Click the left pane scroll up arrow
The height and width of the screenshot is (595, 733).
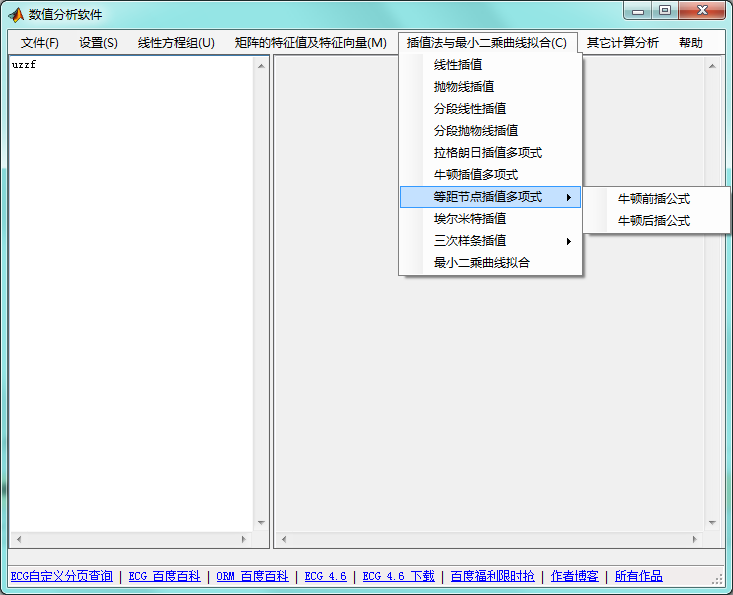[x=261, y=66]
